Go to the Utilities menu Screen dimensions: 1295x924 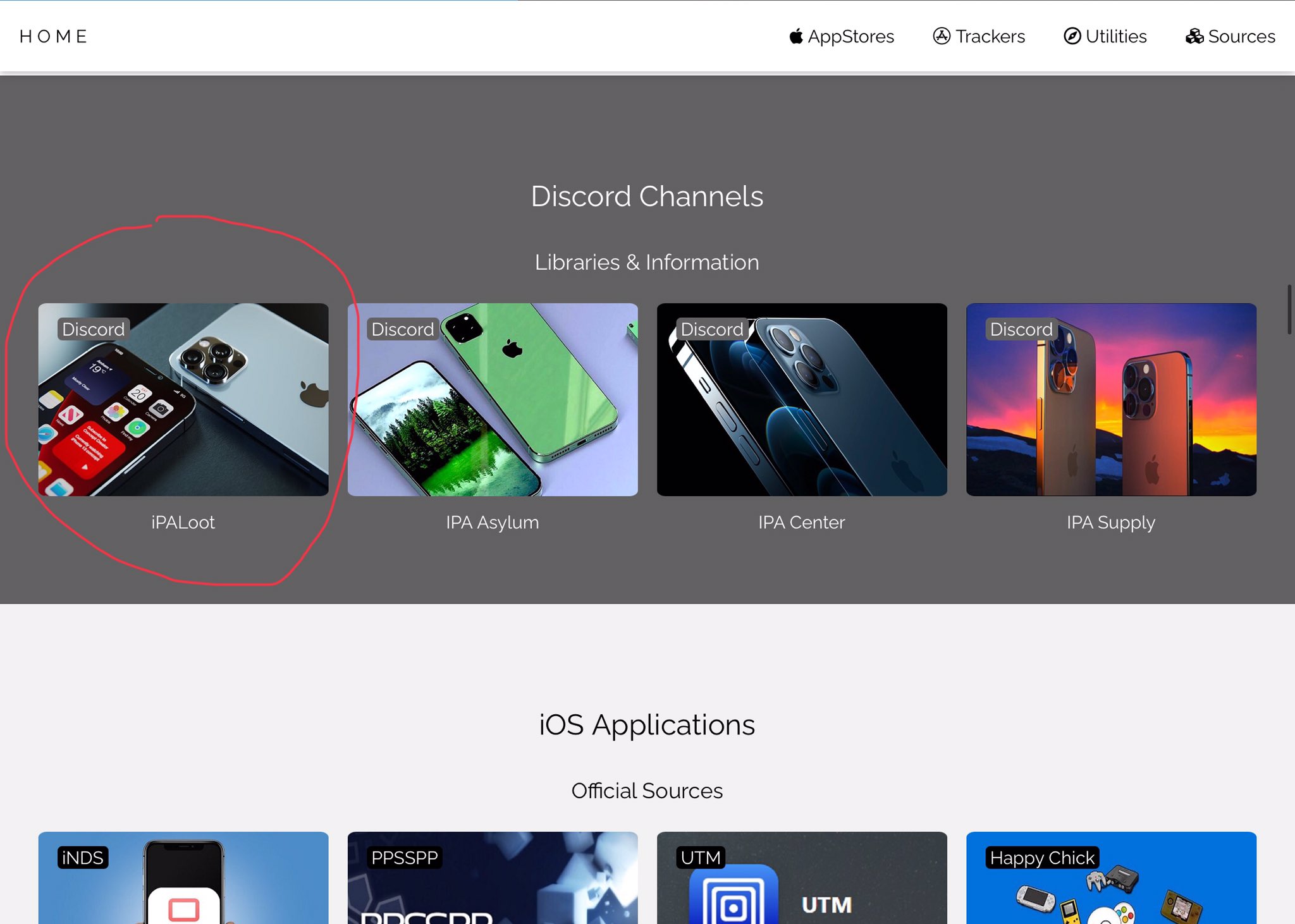(1116, 37)
